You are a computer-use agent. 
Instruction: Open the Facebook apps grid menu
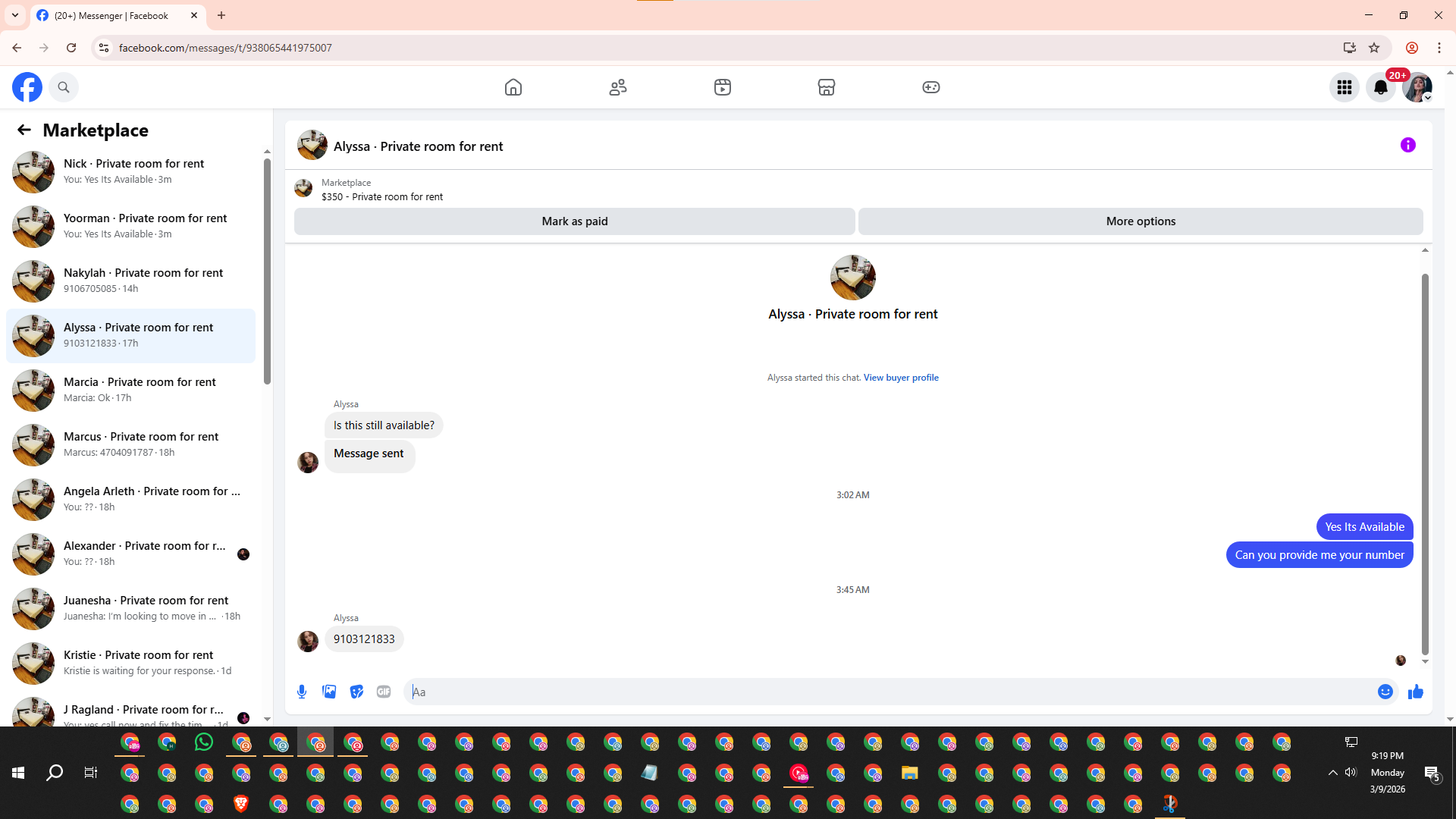click(1344, 87)
